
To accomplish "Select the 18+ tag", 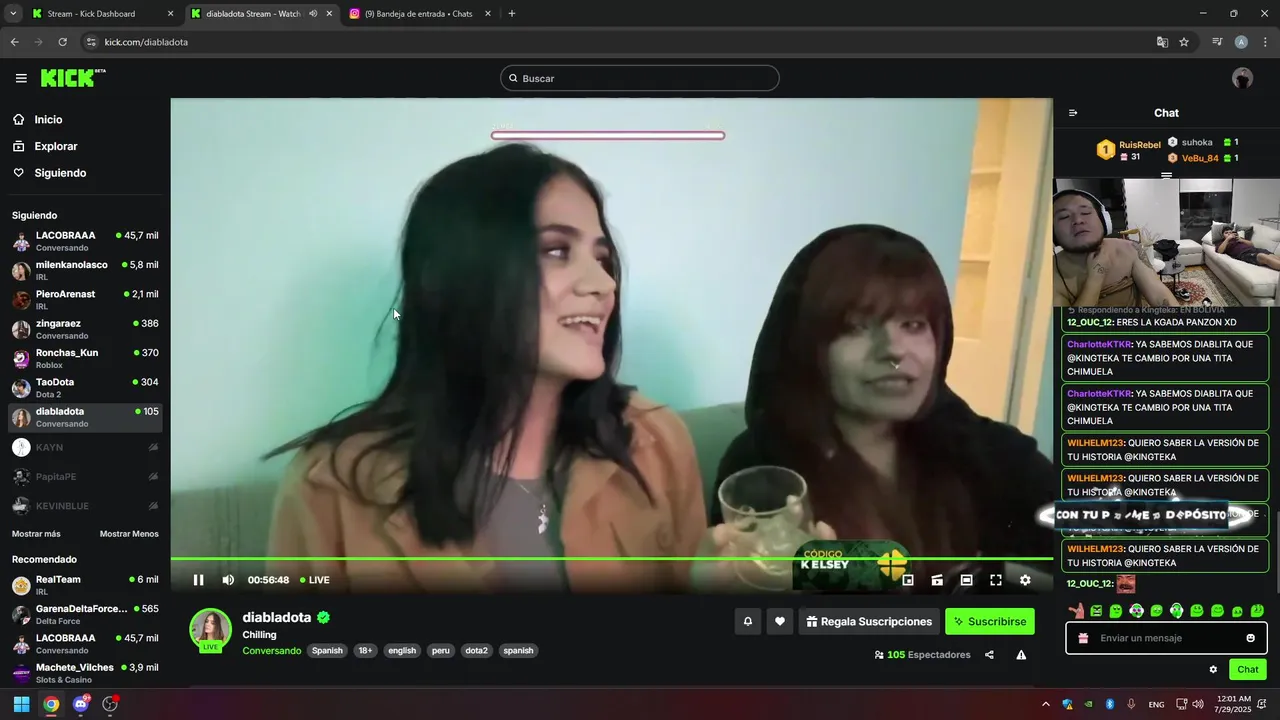I will (x=365, y=651).
